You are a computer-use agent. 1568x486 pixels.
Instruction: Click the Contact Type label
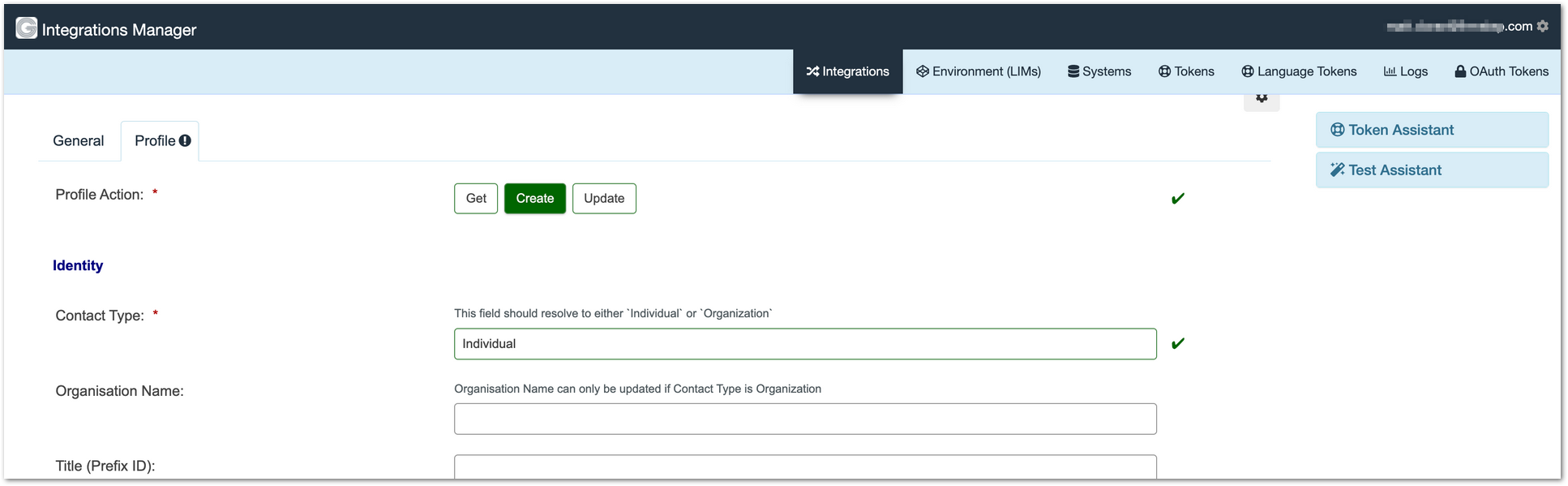coord(100,316)
